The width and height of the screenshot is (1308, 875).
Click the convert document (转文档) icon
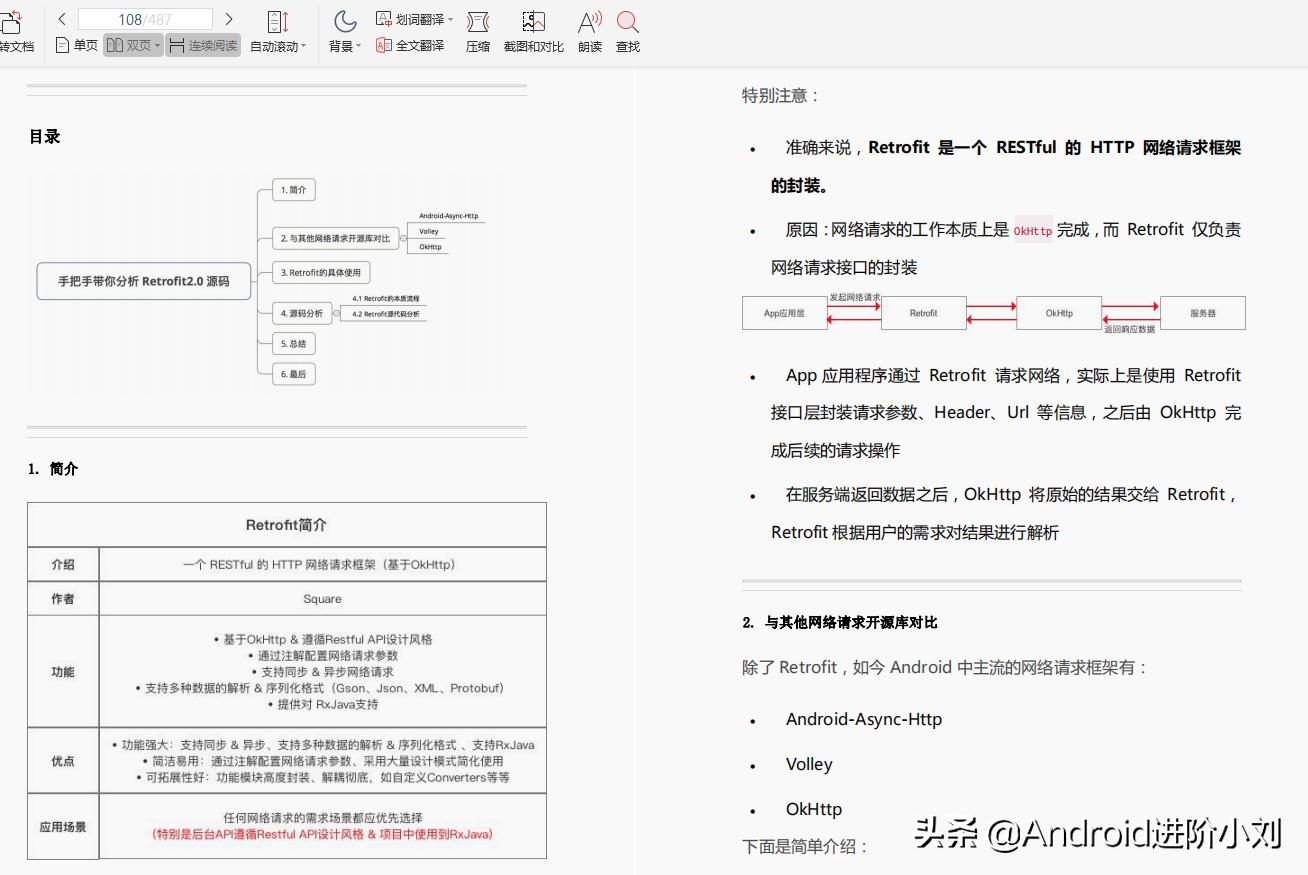11,22
